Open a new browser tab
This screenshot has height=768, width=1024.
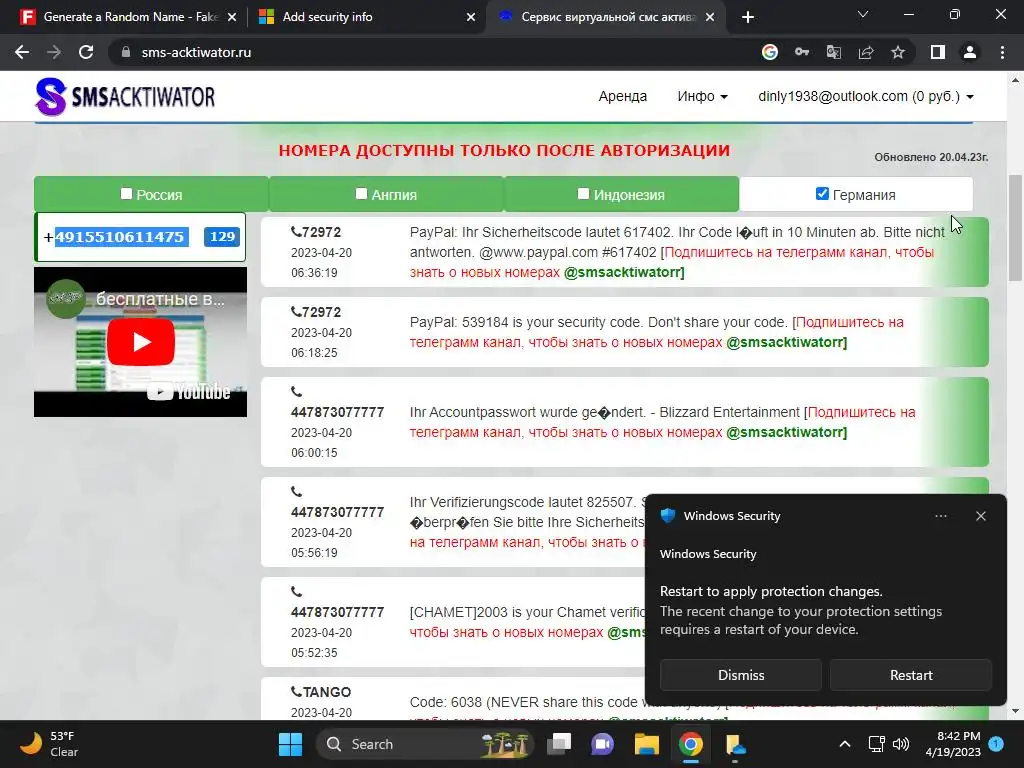pos(748,17)
